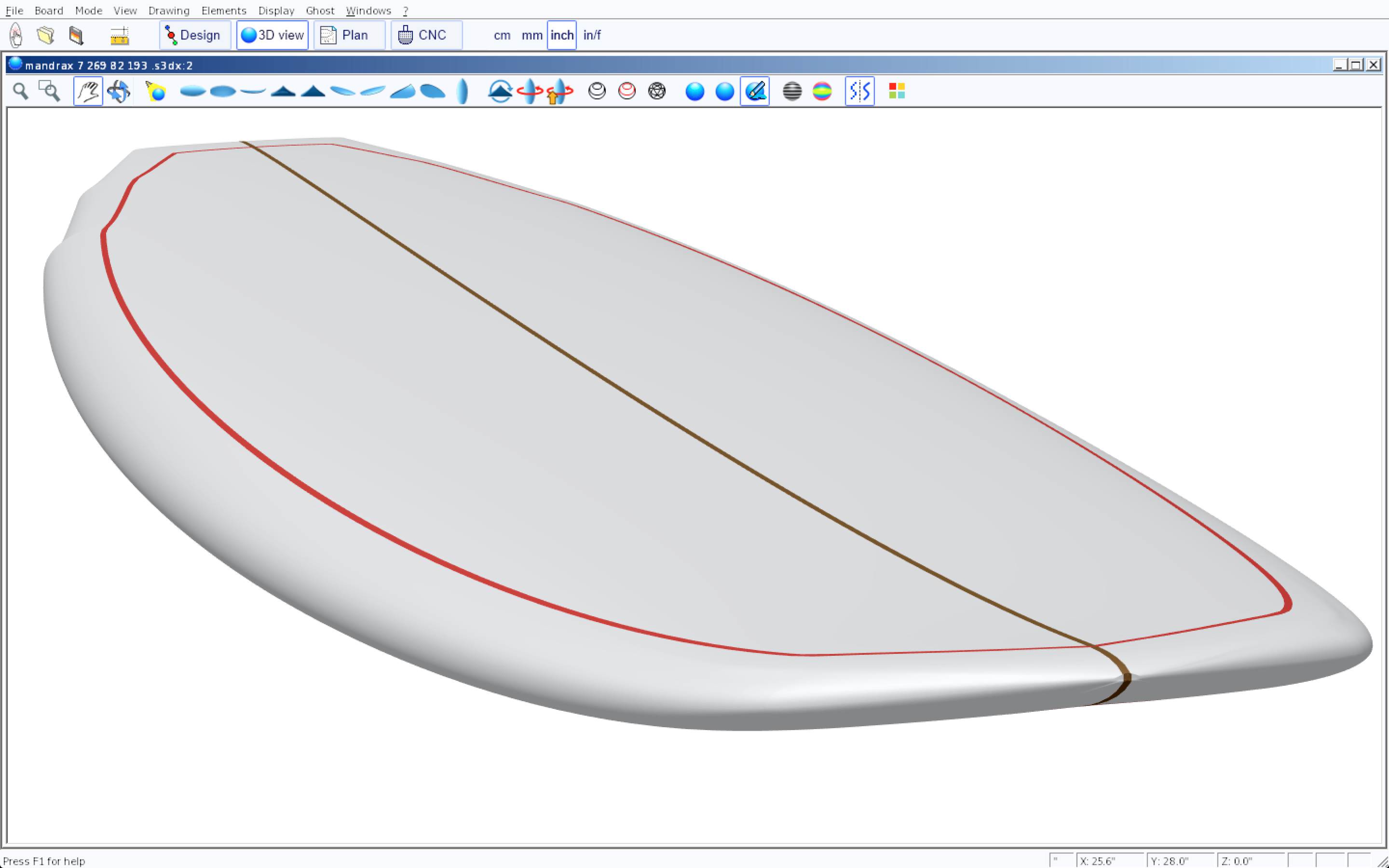This screenshot has height=868, width=1389.
Task: Select the striped zebra sphere rendering
Action: tap(792, 91)
